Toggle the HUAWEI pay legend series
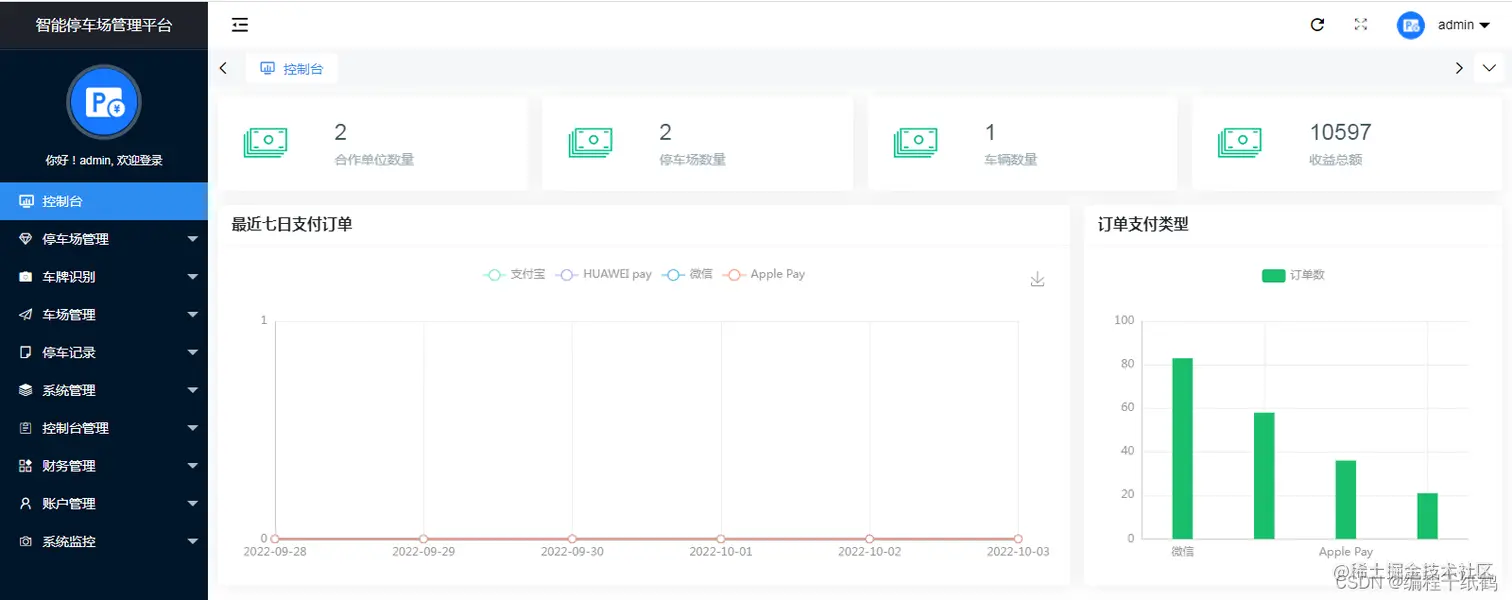1512x600 pixels. pos(603,274)
